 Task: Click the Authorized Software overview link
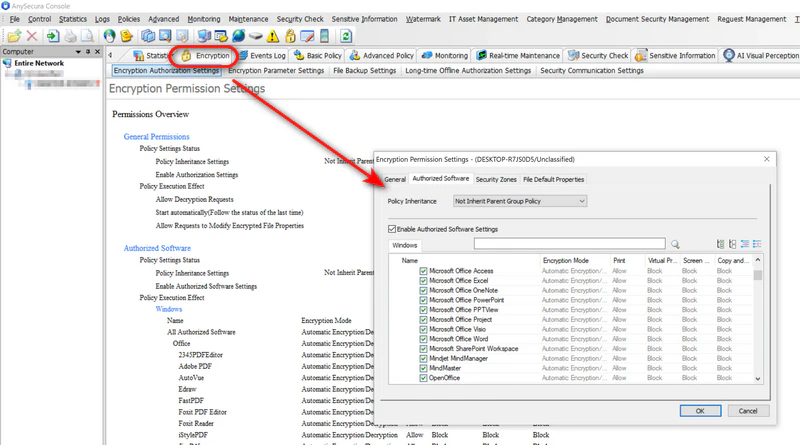pos(157,248)
